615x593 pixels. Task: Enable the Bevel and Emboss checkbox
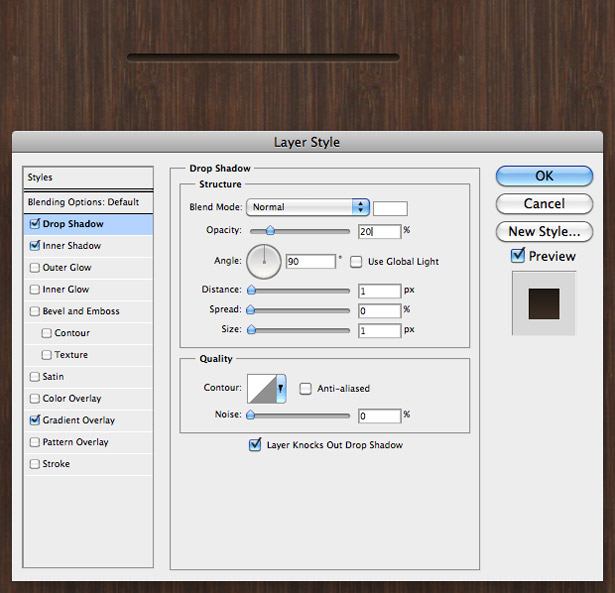35,311
